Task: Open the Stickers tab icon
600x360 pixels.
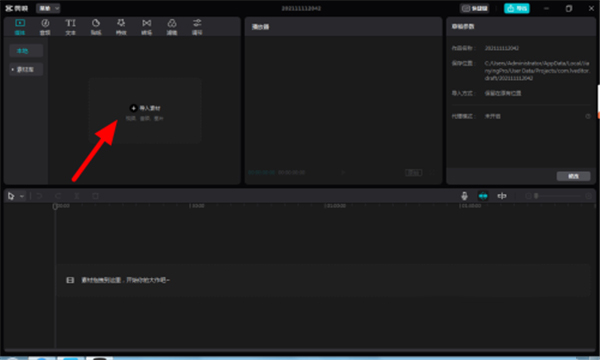Action: tap(96, 27)
